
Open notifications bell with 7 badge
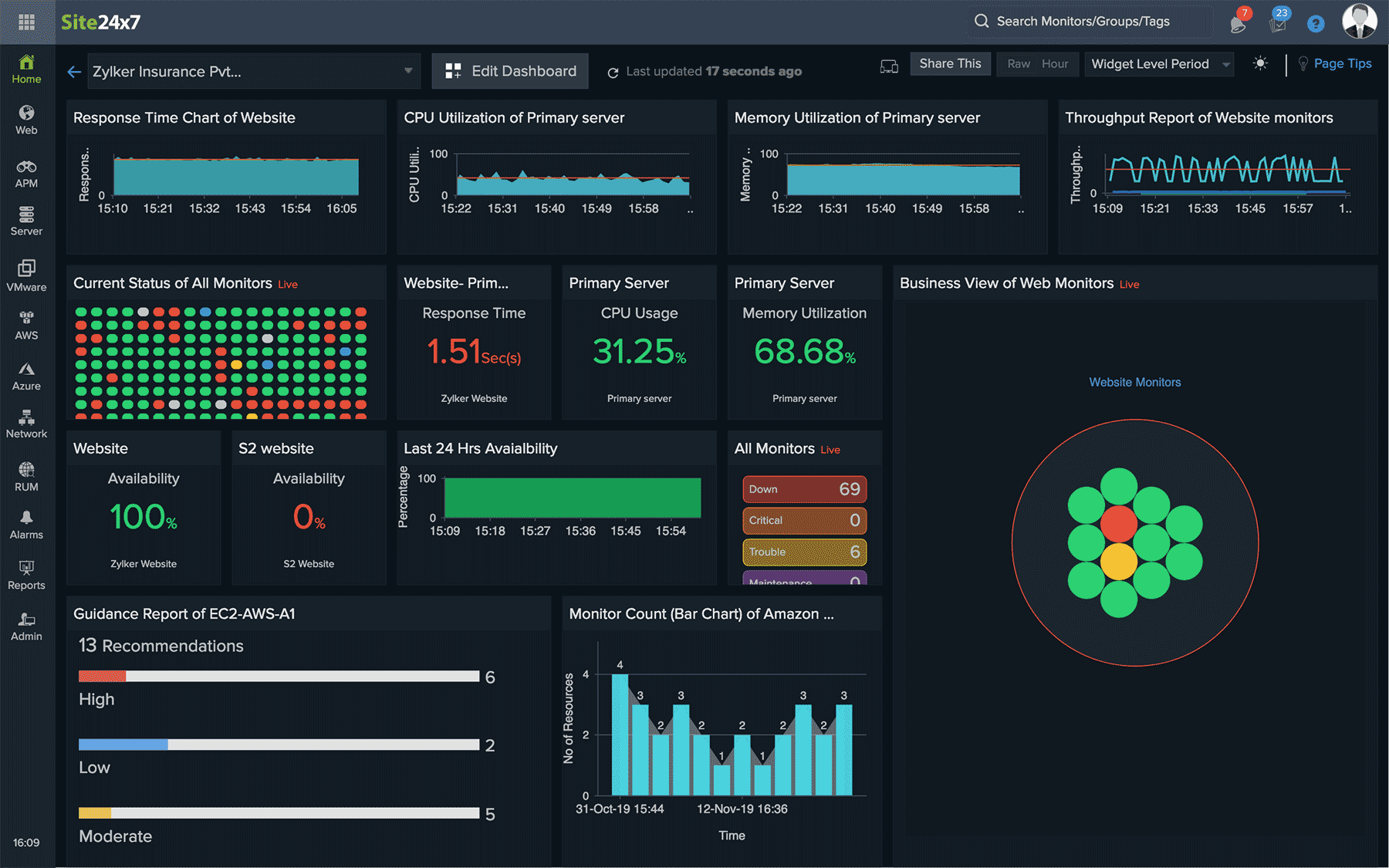[1239, 23]
